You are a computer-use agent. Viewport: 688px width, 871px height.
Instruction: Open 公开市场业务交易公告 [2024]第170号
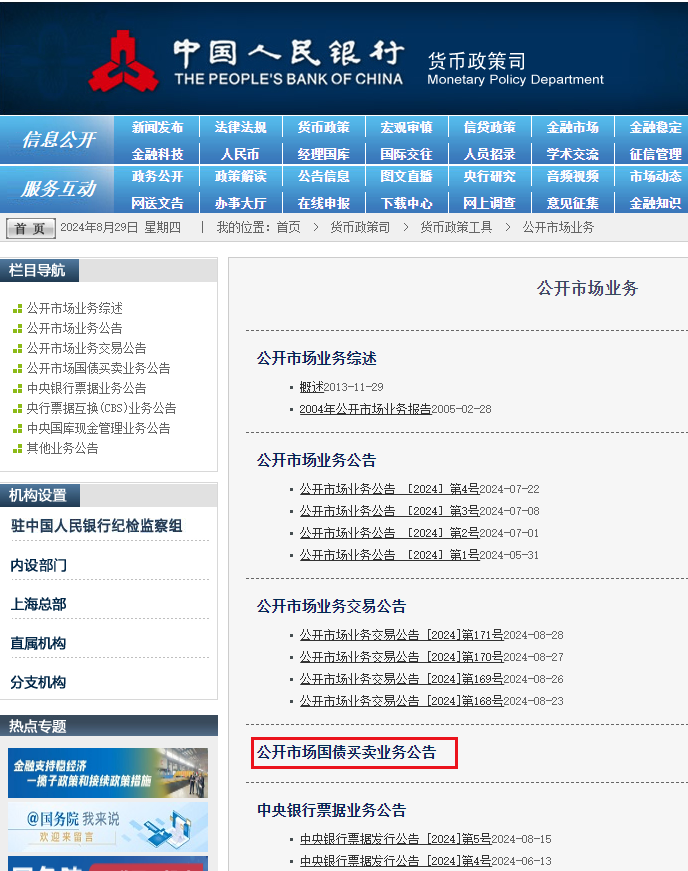[401, 657]
